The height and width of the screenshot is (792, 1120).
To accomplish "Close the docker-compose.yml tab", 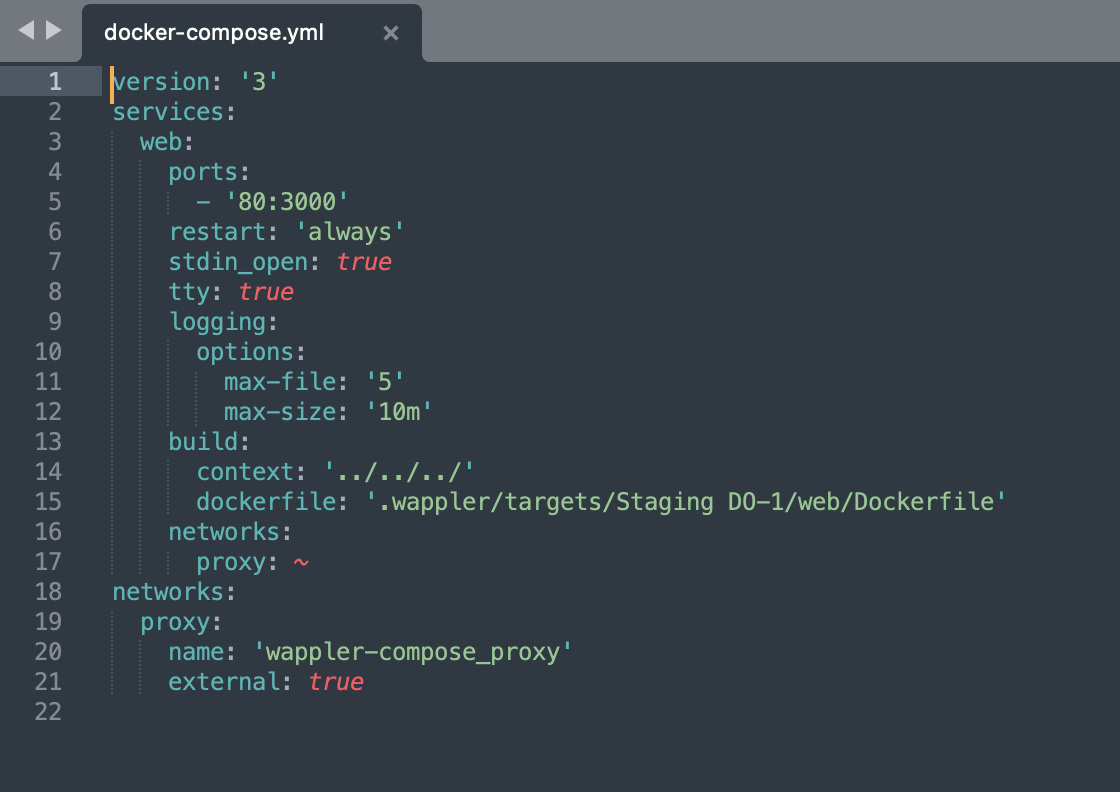I will [391, 33].
